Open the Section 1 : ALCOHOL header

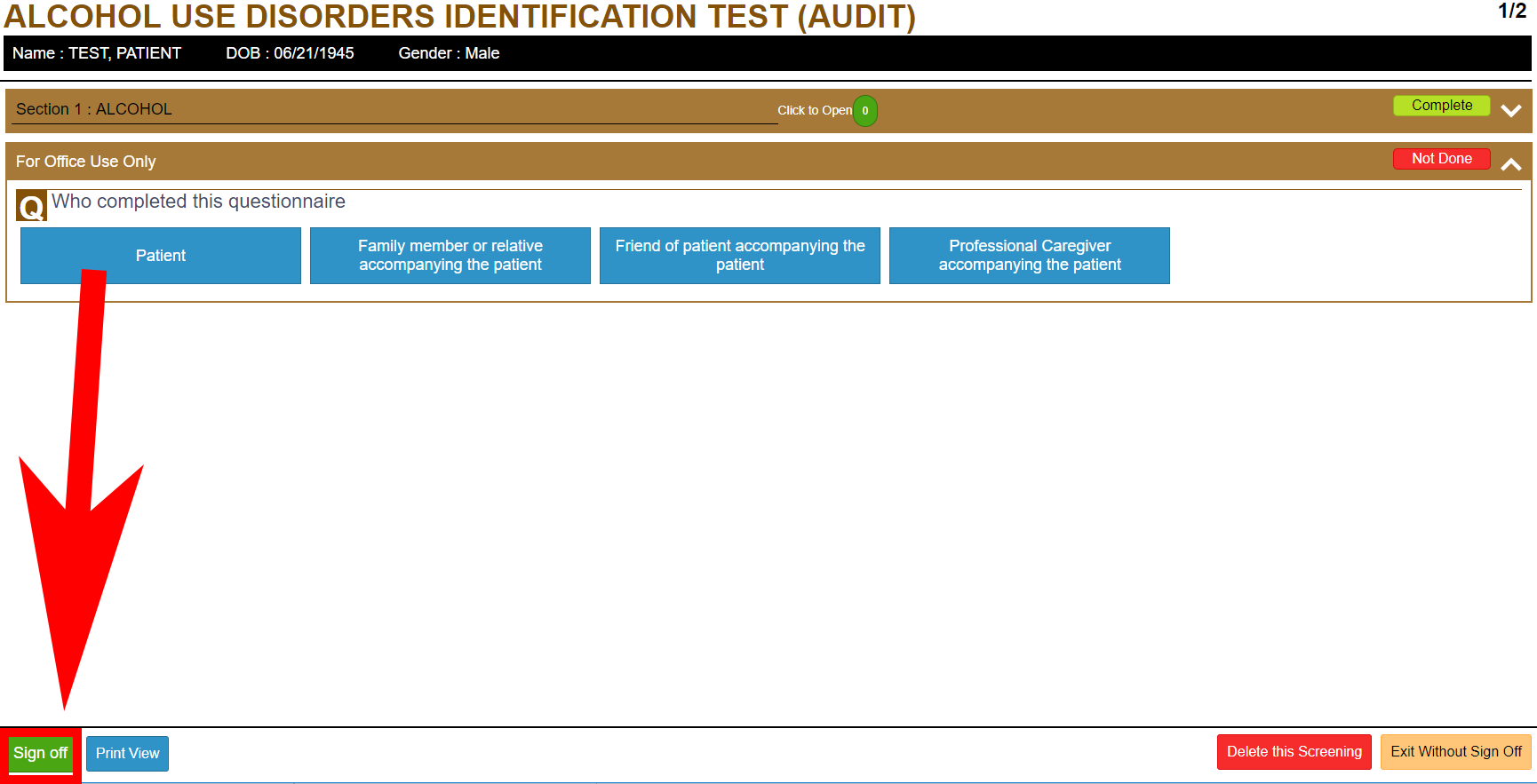tap(94, 109)
